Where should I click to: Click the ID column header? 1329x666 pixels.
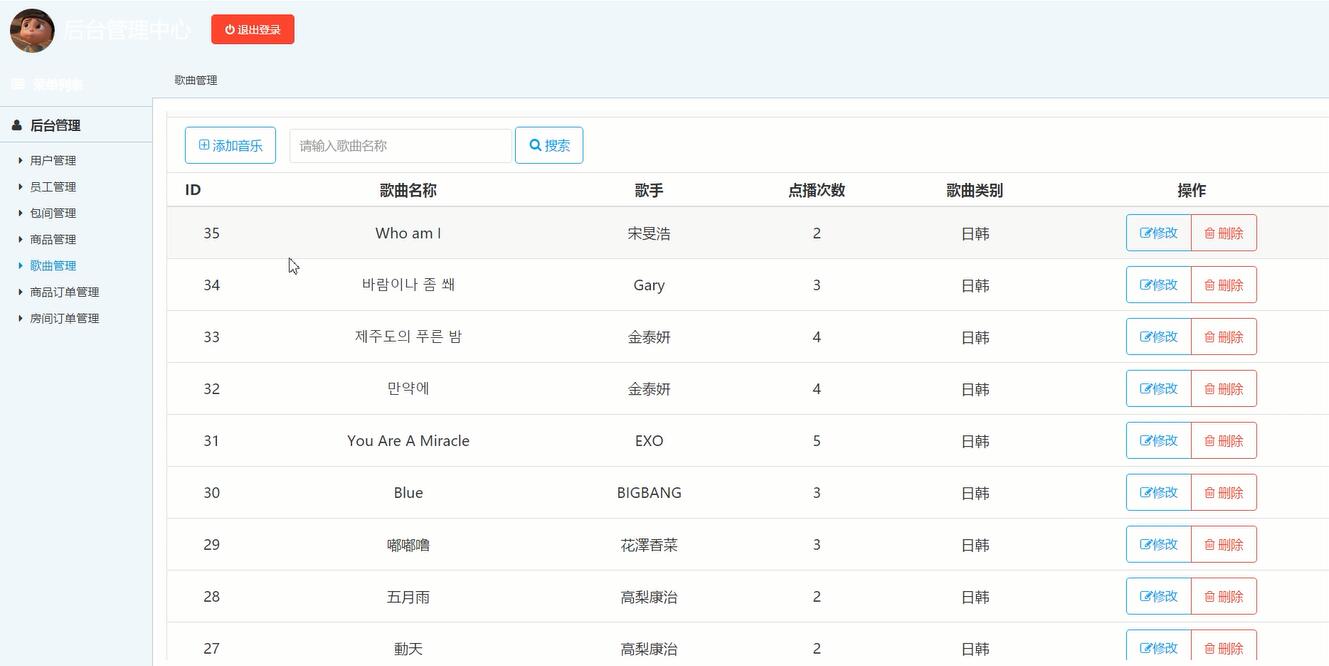tap(193, 190)
